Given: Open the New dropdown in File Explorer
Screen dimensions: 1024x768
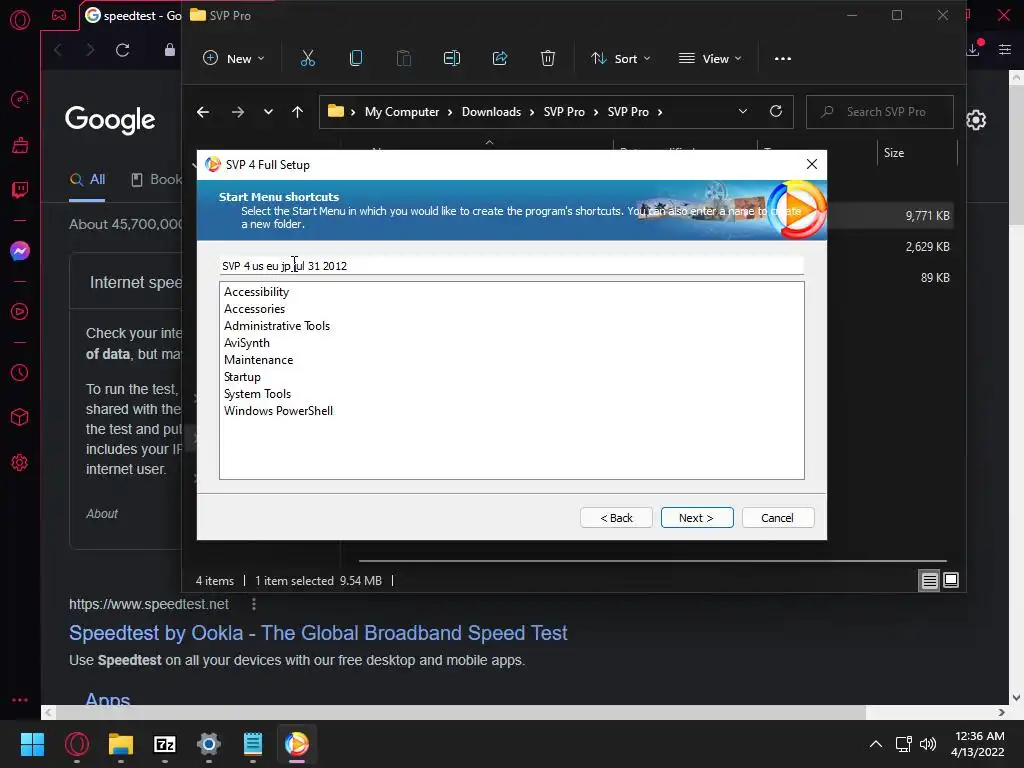Looking at the screenshot, I should 234,59.
